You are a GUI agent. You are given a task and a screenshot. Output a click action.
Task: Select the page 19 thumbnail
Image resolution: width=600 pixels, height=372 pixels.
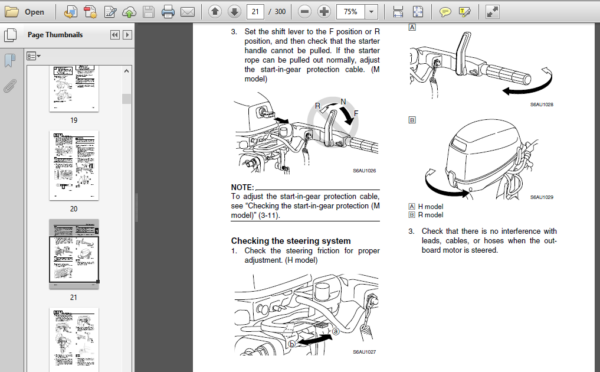coord(74,89)
